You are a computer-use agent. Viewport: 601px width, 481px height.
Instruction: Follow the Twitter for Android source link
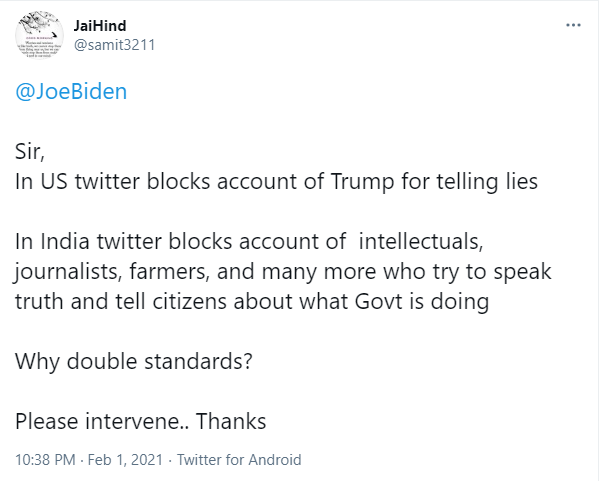pyautogui.click(x=239, y=460)
